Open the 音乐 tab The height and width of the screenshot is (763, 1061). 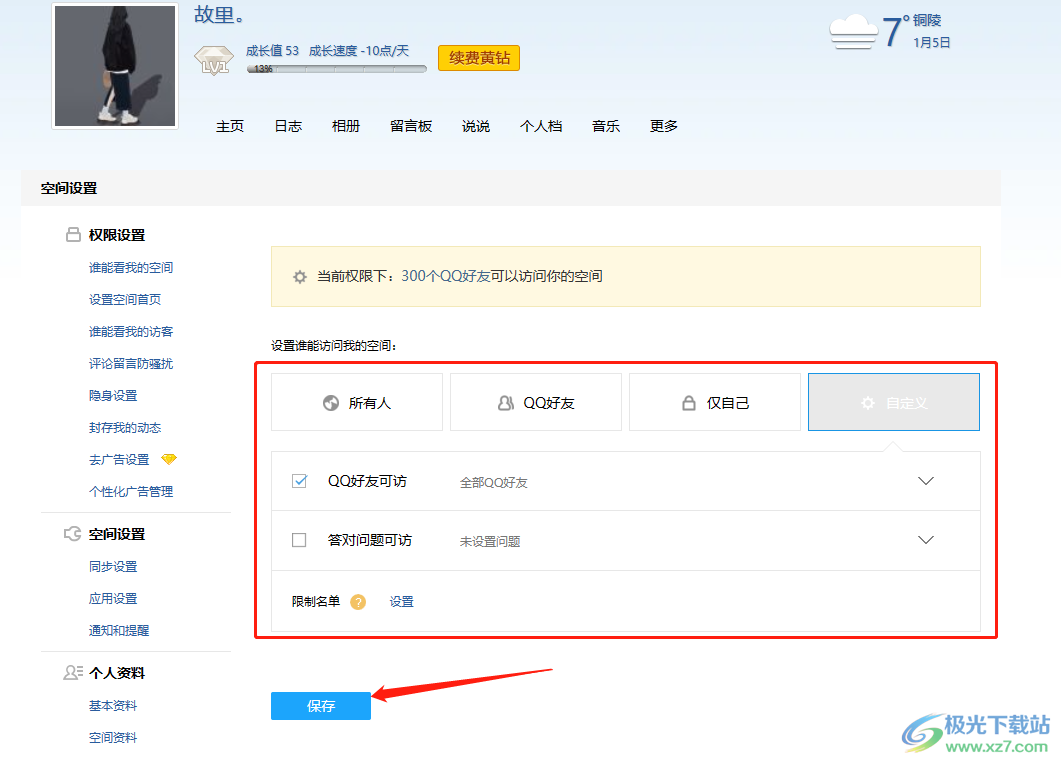[x=606, y=126]
